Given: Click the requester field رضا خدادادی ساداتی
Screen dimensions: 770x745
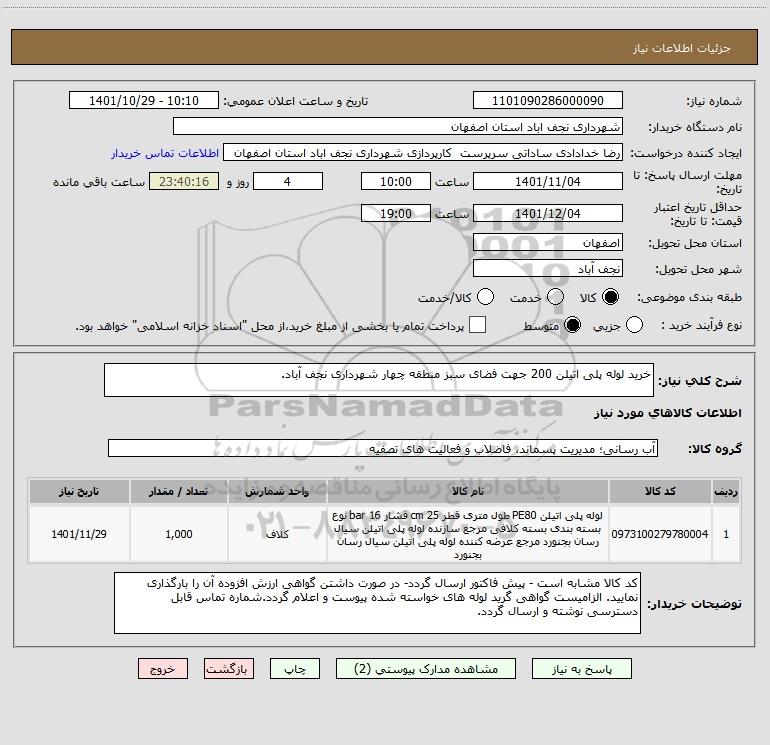Looking at the screenshot, I should click(x=423, y=153).
